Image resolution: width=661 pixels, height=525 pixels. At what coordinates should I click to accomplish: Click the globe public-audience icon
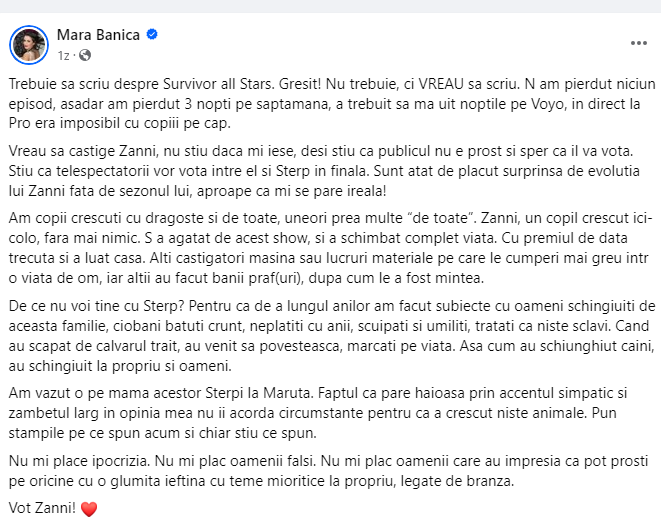pos(84,54)
